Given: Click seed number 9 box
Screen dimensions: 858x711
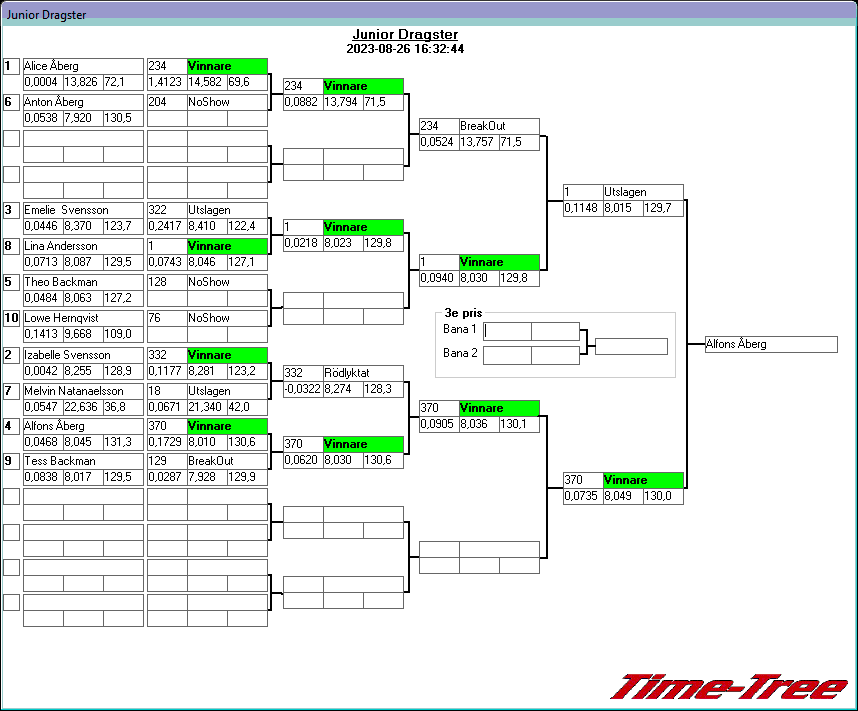Looking at the screenshot, I should tap(11, 461).
